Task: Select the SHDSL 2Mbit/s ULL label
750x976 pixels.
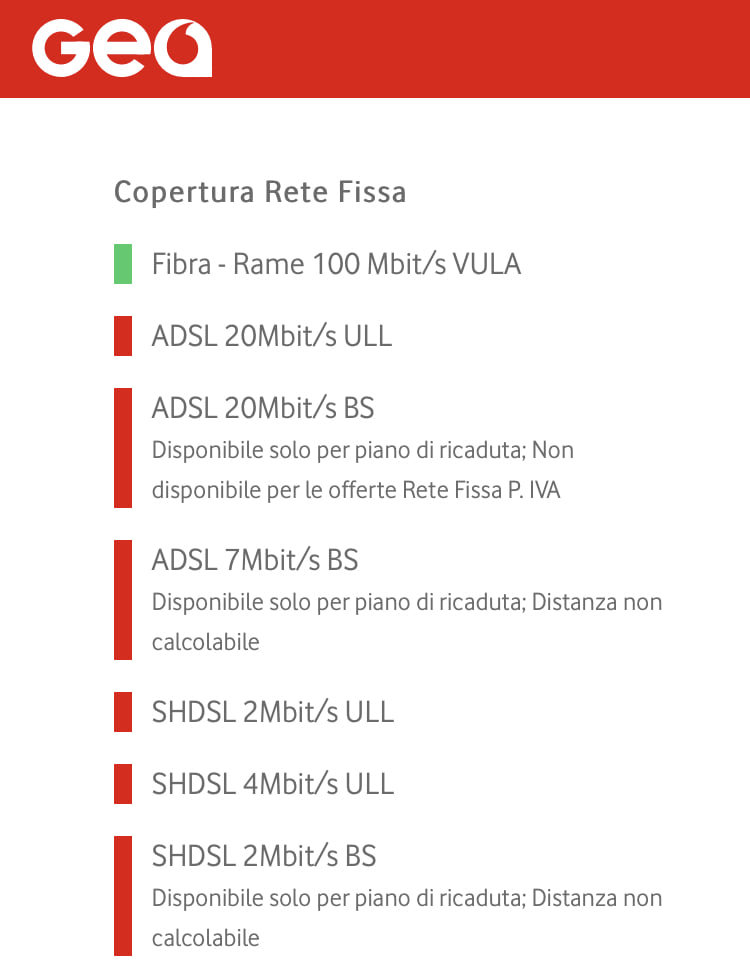Action: [273, 712]
